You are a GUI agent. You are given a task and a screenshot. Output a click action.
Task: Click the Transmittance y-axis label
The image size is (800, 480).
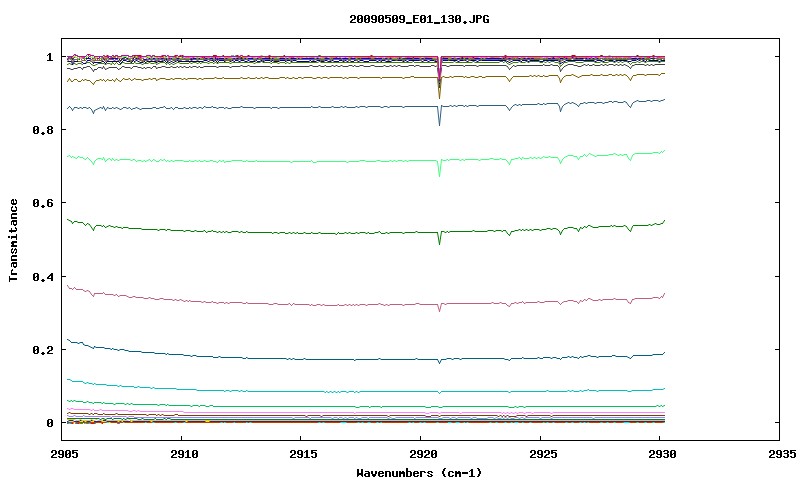[14, 240]
